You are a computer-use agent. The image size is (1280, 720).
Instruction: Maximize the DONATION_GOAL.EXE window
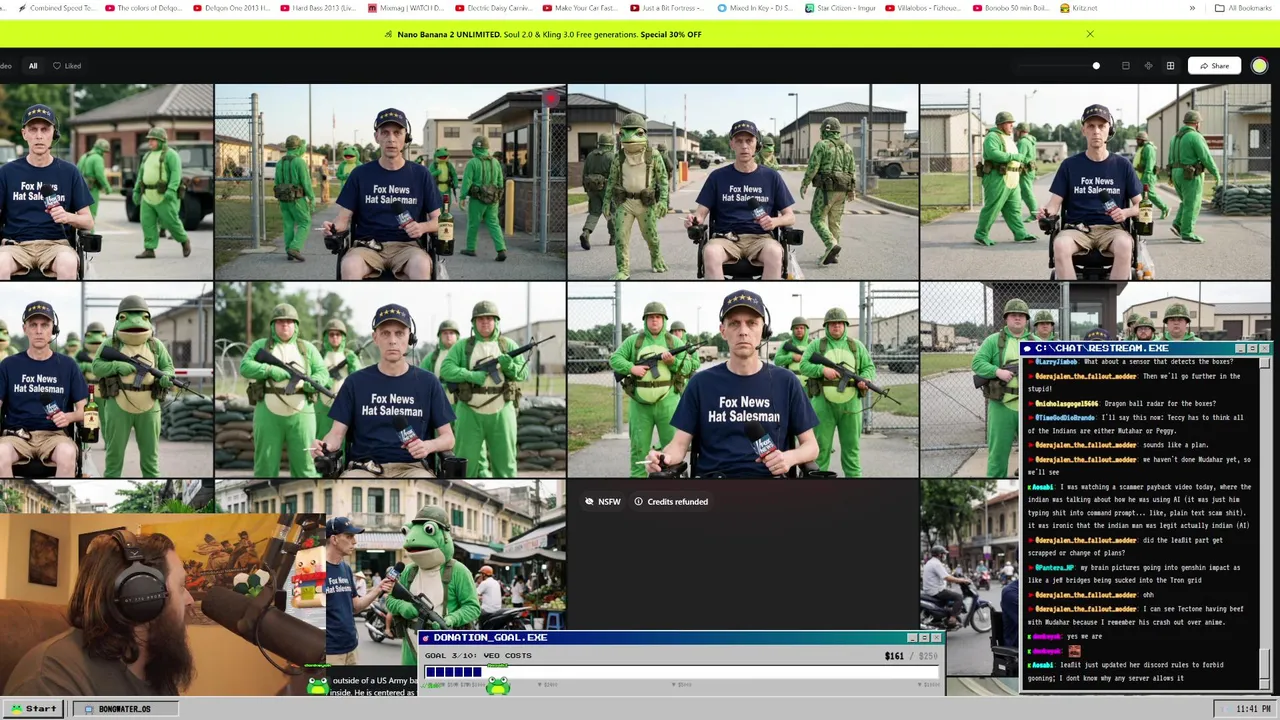click(x=924, y=637)
